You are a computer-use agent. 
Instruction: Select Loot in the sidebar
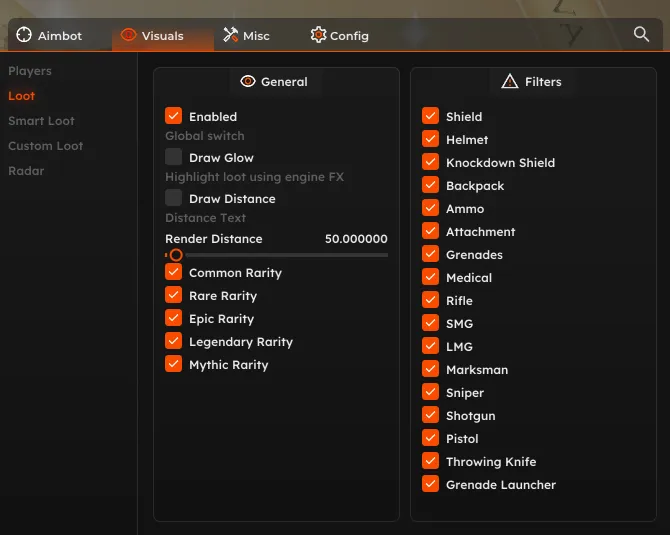point(21,96)
